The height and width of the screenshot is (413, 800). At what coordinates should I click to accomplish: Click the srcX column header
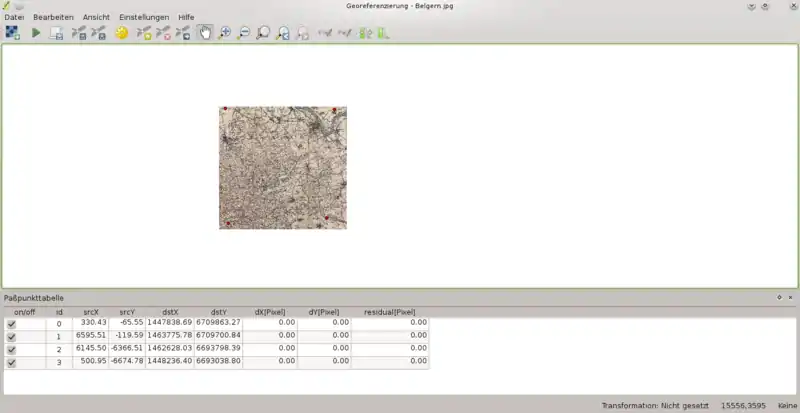pyautogui.click(x=91, y=312)
